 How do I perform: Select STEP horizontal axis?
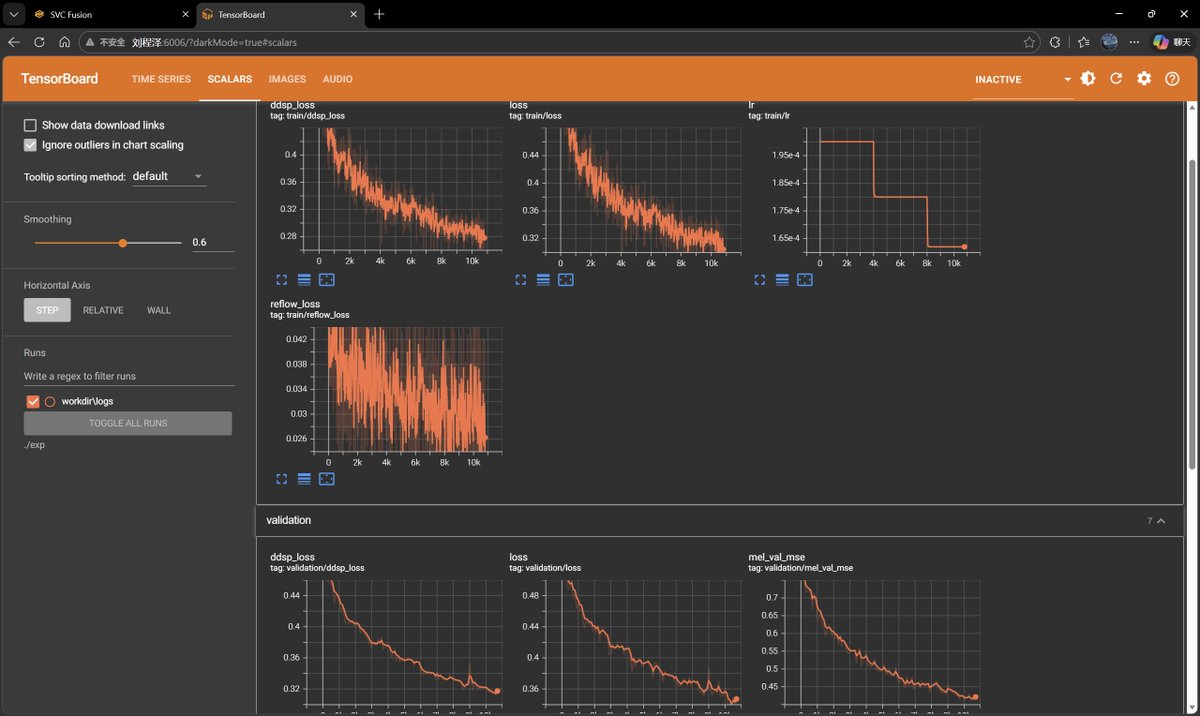point(47,310)
